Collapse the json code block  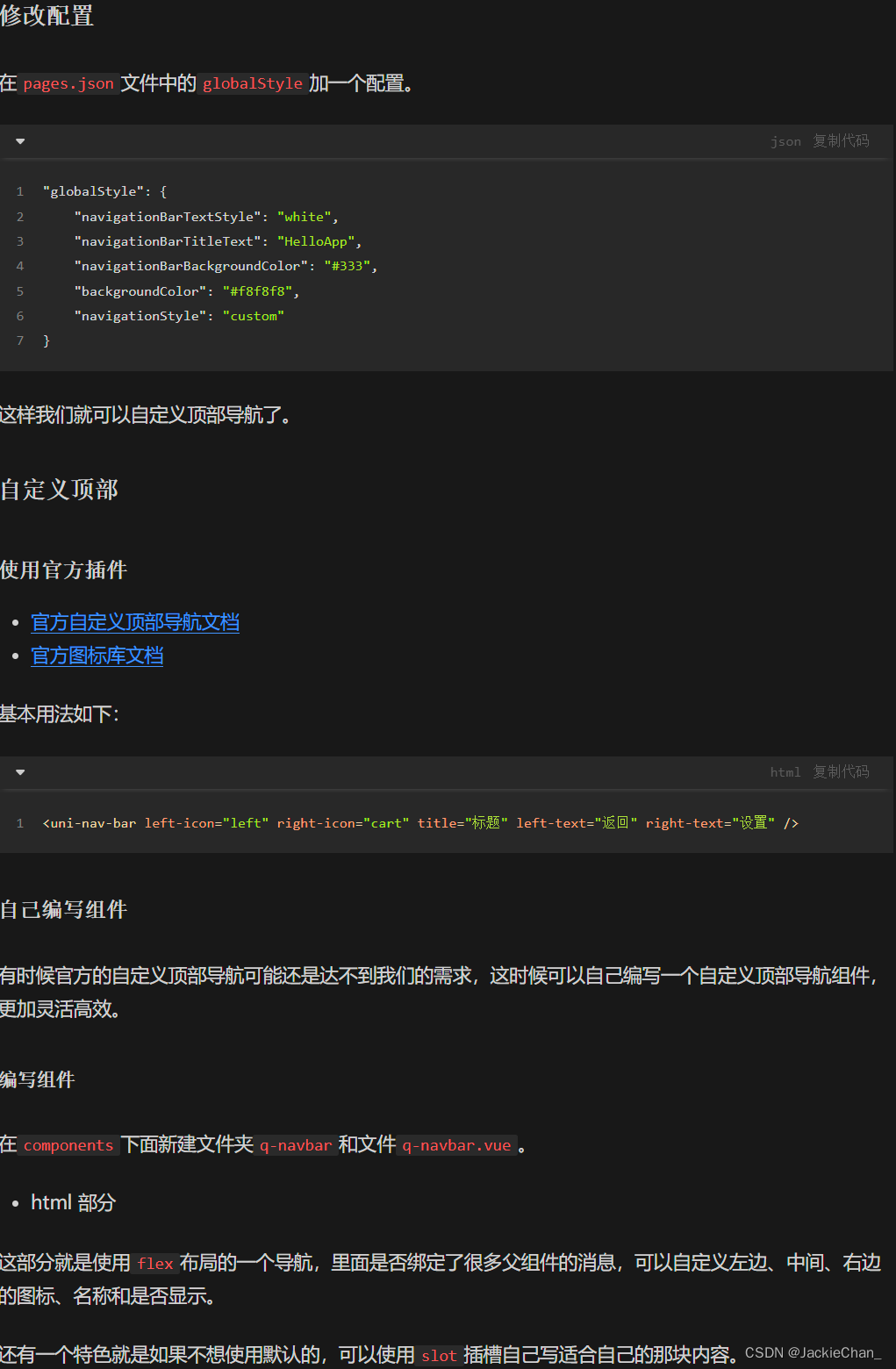(19, 140)
